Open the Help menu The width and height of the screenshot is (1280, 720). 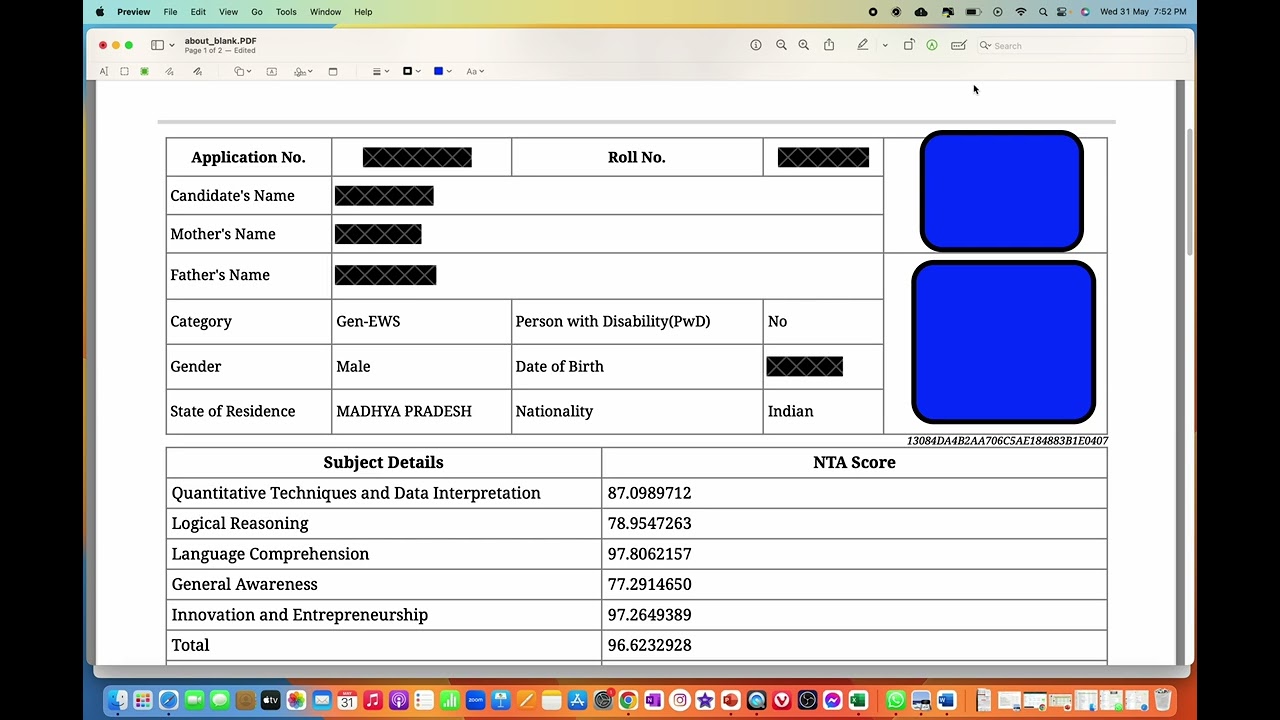click(x=363, y=12)
